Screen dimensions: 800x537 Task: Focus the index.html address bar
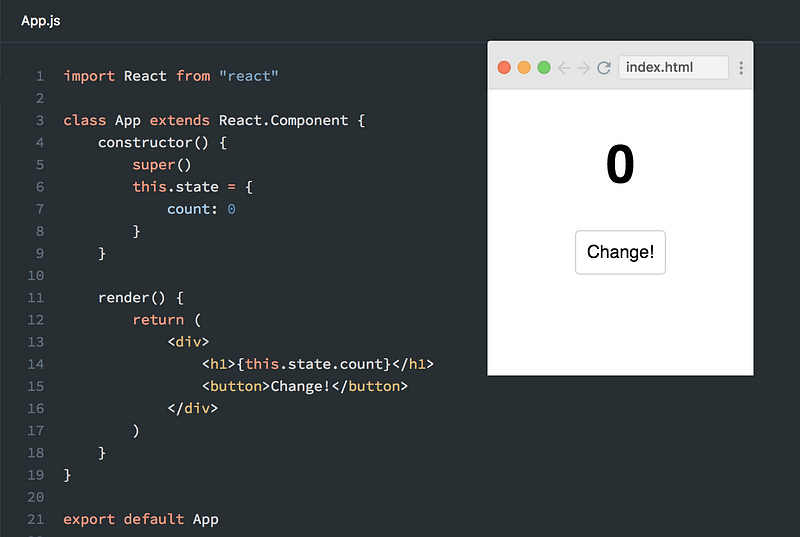pos(673,67)
